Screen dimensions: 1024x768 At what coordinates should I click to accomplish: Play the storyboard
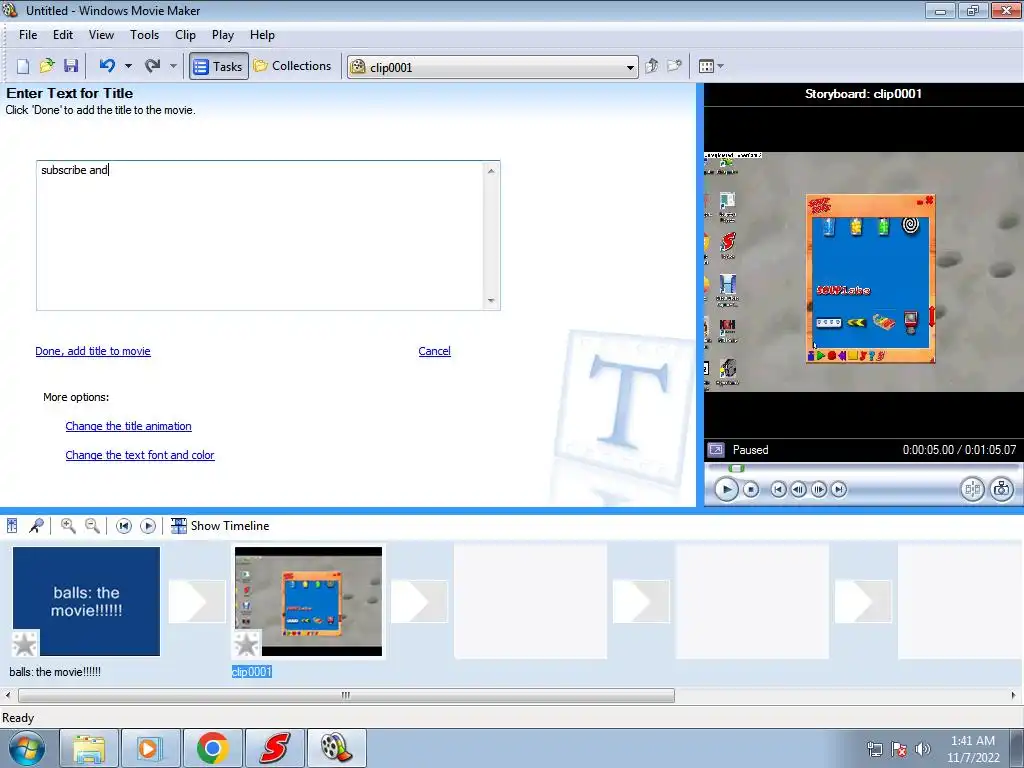coord(148,526)
